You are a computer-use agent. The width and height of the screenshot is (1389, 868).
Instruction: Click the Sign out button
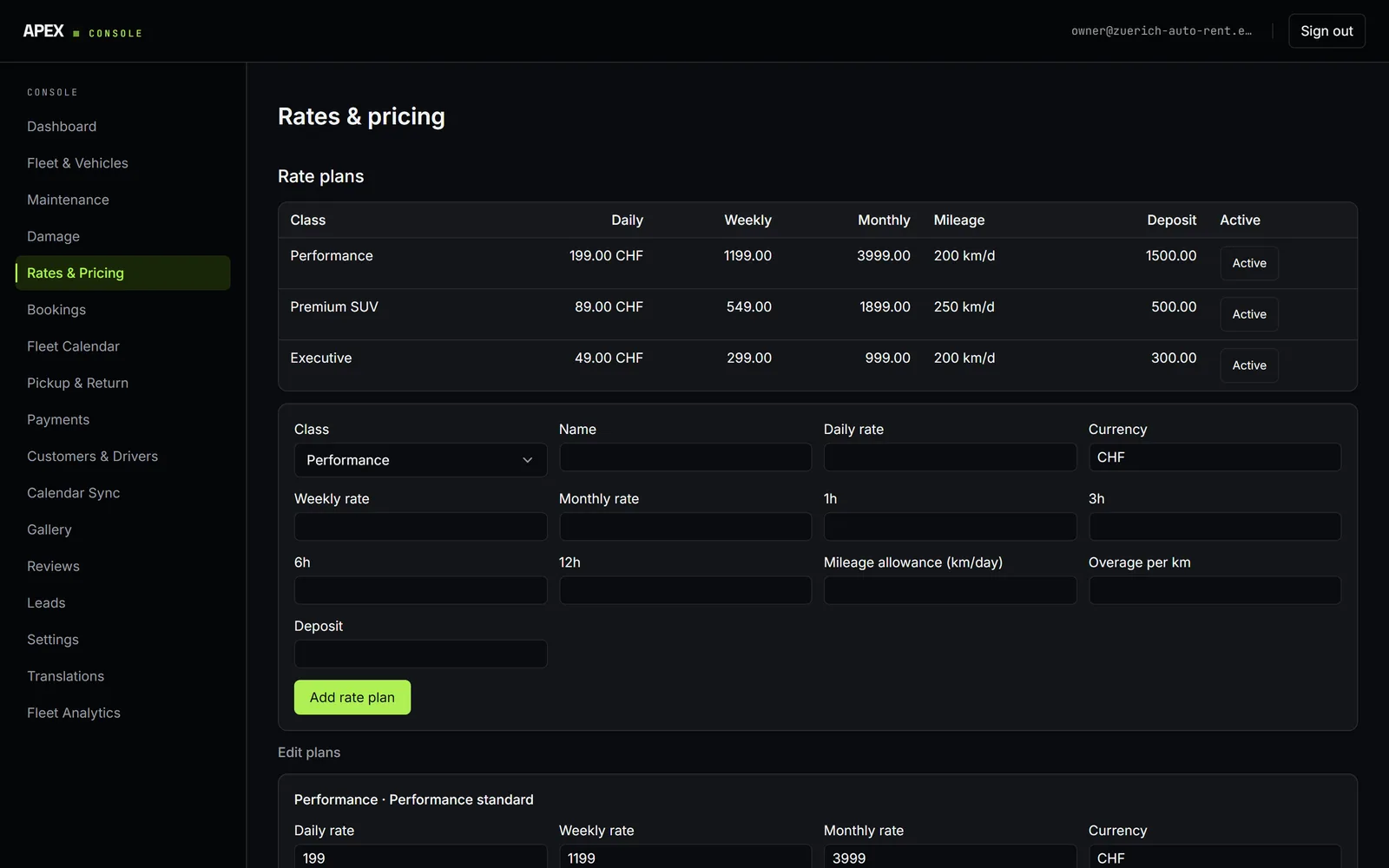pos(1326,31)
